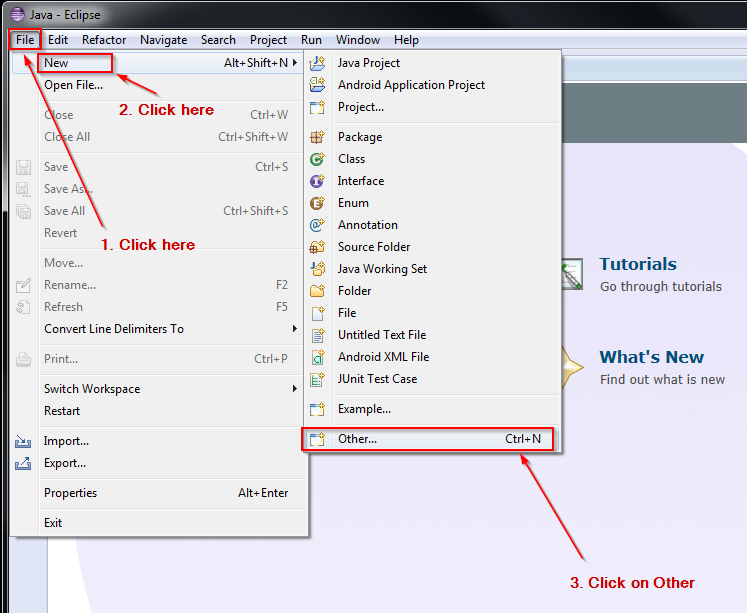Viewport: 747px width, 613px height.
Task: Click the green Class icon
Action: (x=317, y=159)
